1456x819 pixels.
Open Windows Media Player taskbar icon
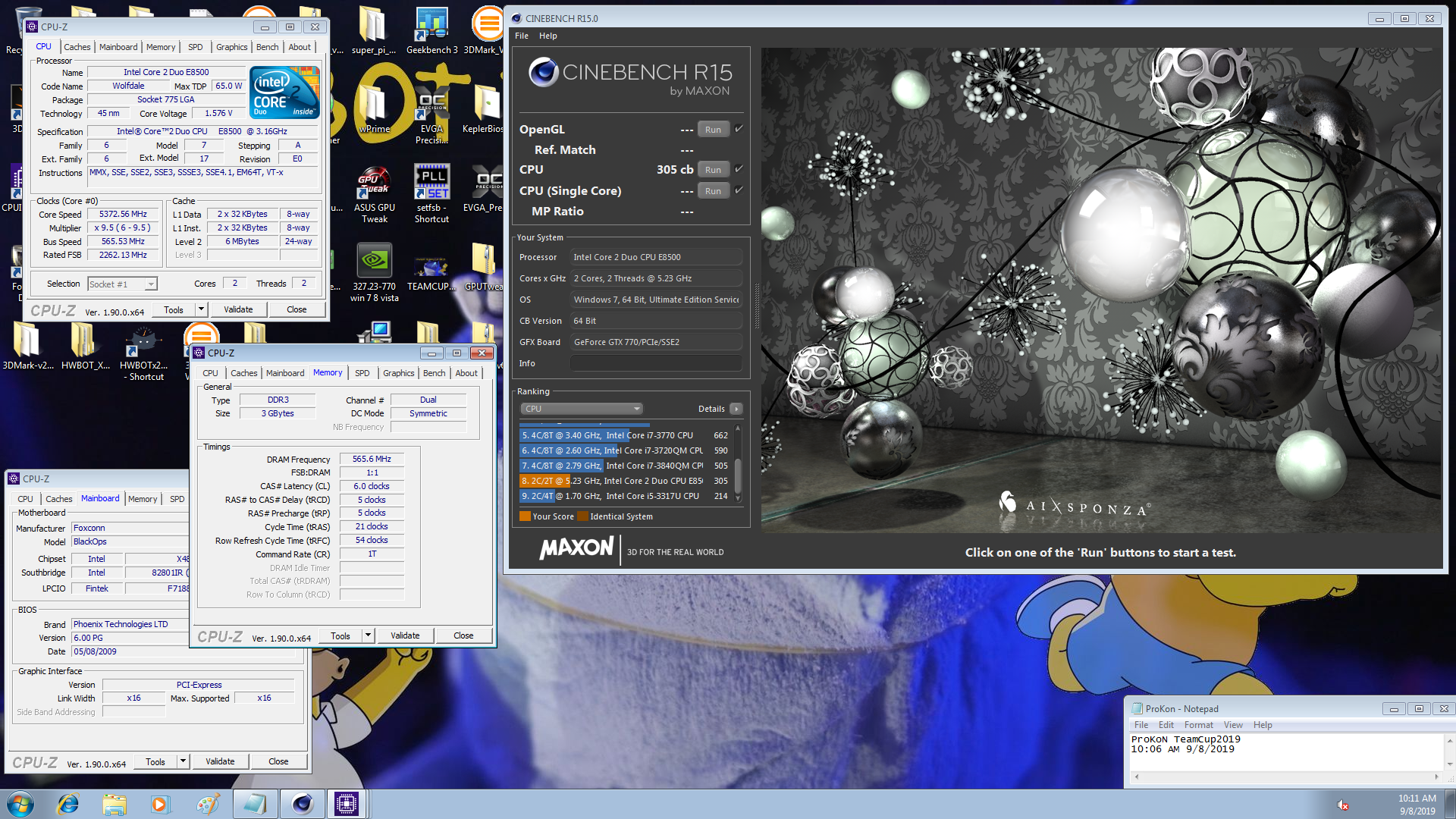(x=160, y=804)
